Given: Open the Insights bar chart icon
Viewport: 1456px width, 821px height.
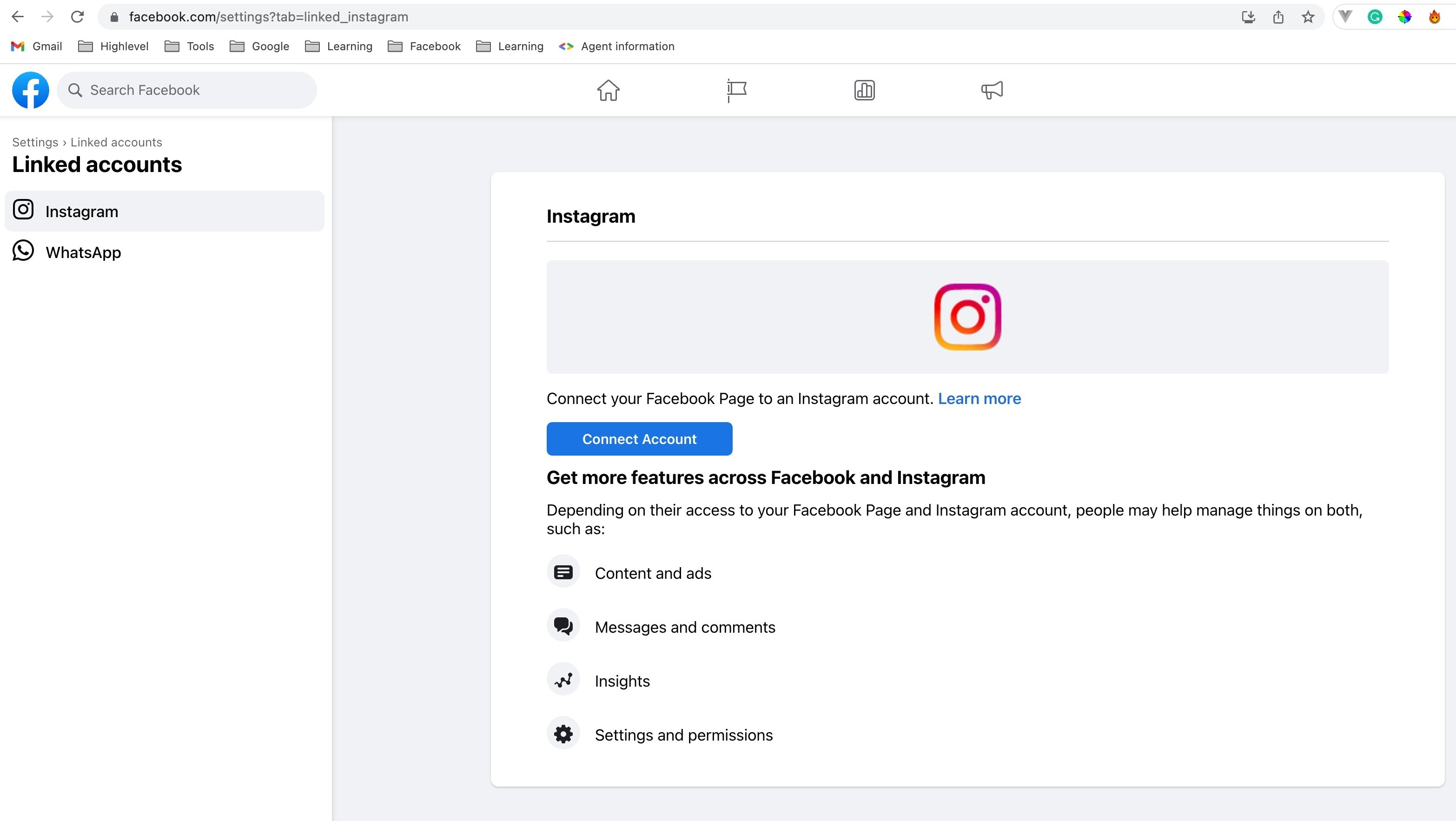Looking at the screenshot, I should click(864, 90).
